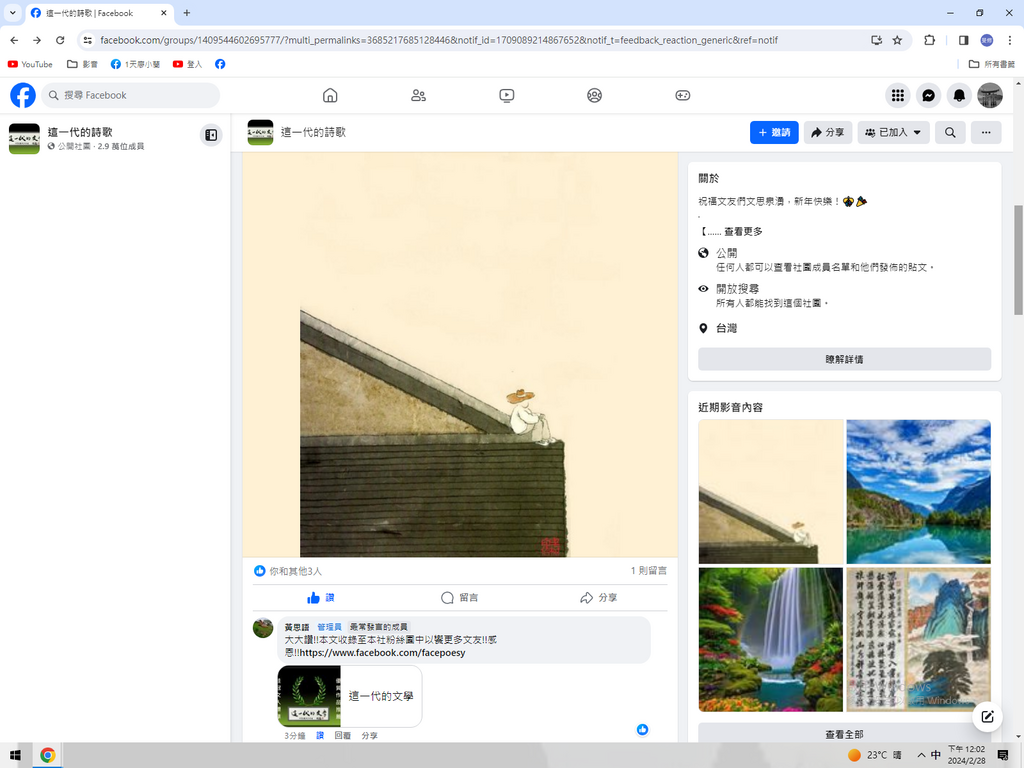This screenshot has width=1024, height=768.
Task: Click the 瞭解詳情 button
Action: pyautogui.click(x=844, y=359)
